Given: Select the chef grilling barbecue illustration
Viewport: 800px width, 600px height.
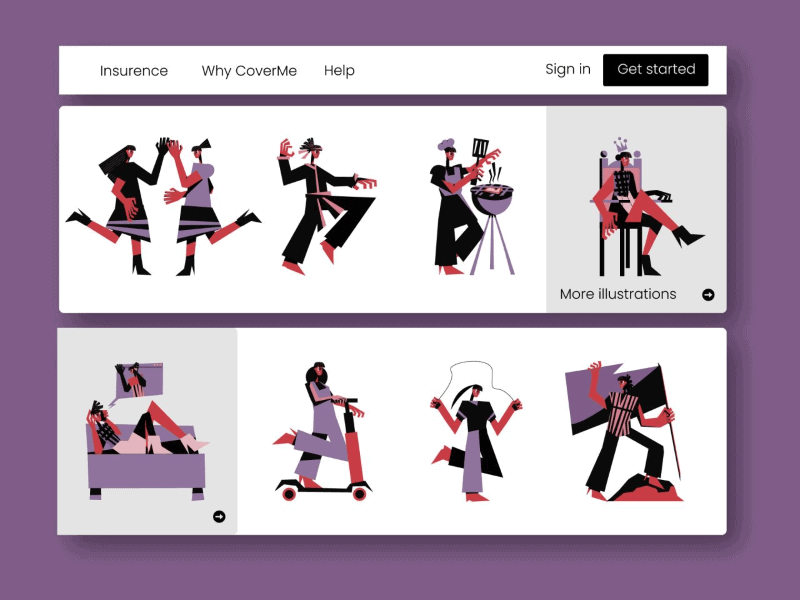Looking at the screenshot, I should [x=472, y=206].
